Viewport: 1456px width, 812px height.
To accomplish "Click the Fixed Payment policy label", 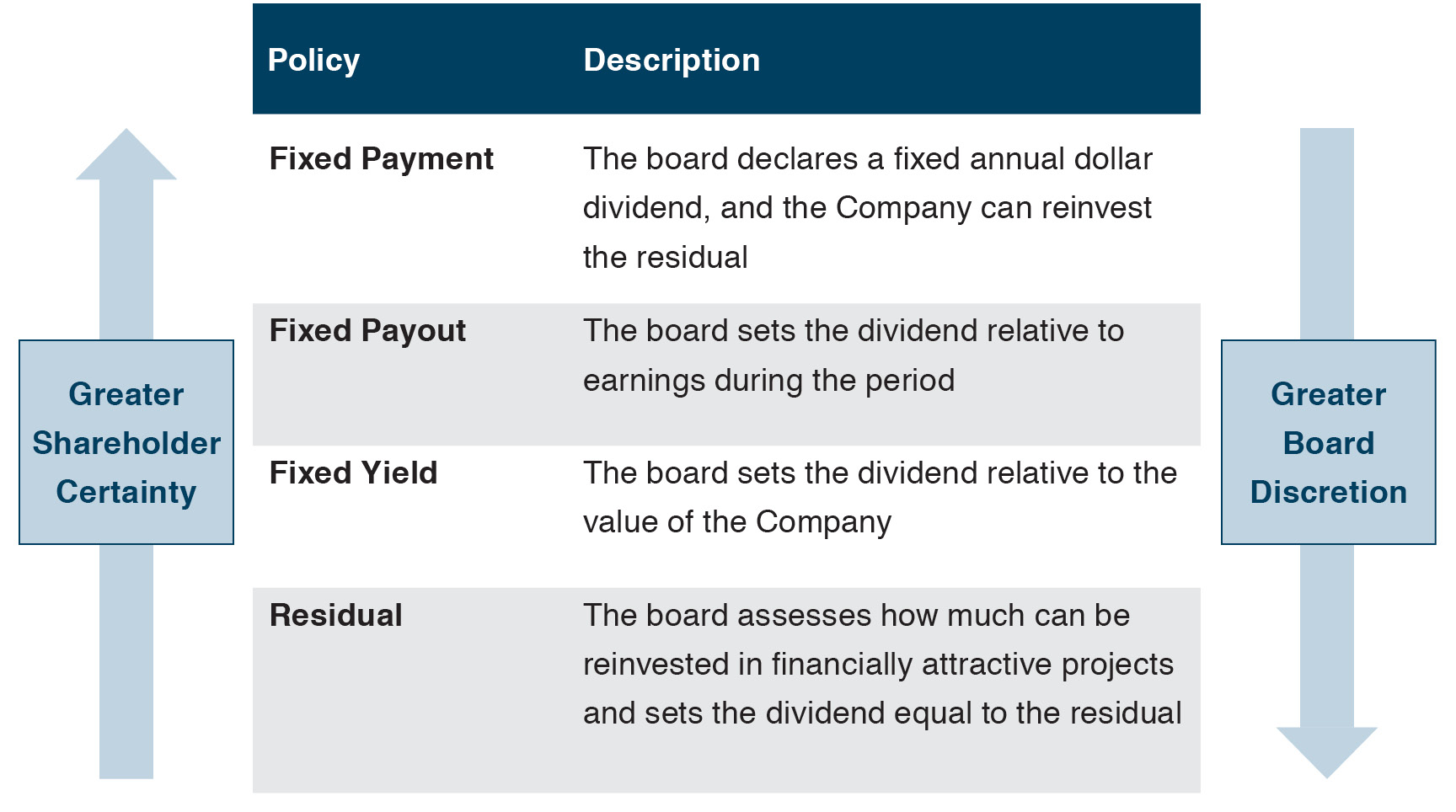I will point(381,159).
